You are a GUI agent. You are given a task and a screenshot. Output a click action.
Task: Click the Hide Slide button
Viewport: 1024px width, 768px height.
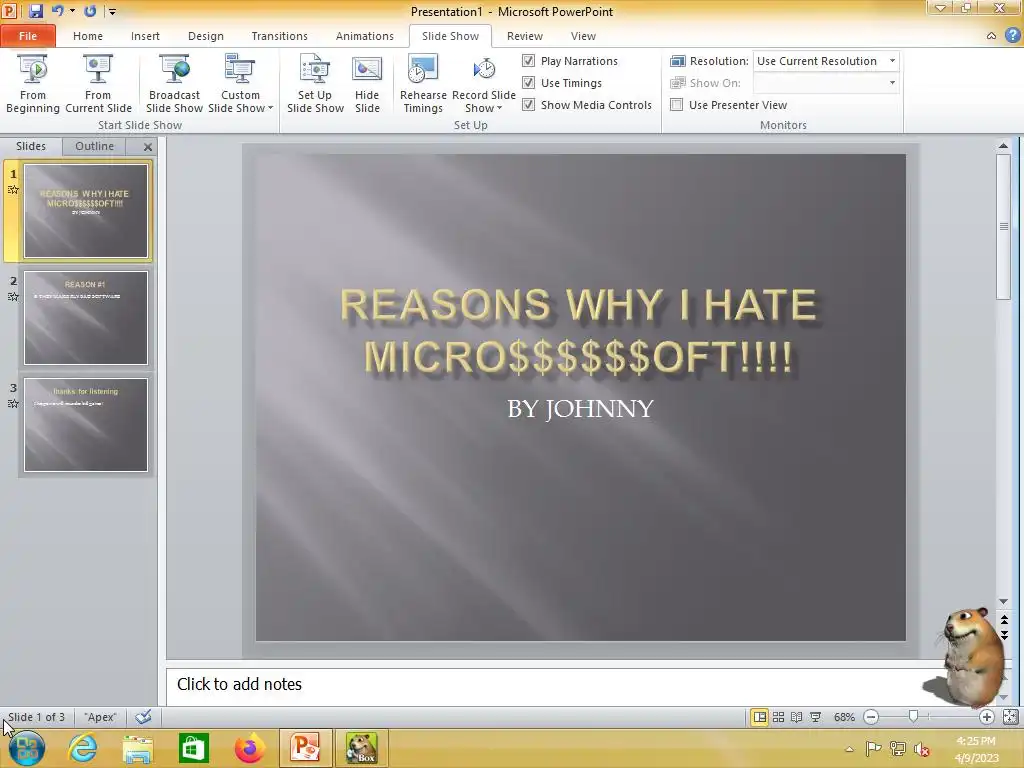coord(367,84)
